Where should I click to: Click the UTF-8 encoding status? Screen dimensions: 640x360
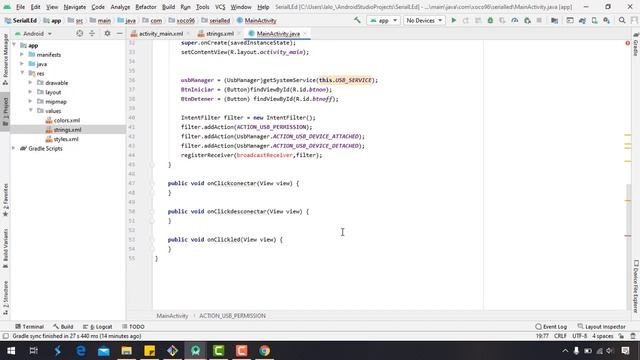click(x=580, y=336)
